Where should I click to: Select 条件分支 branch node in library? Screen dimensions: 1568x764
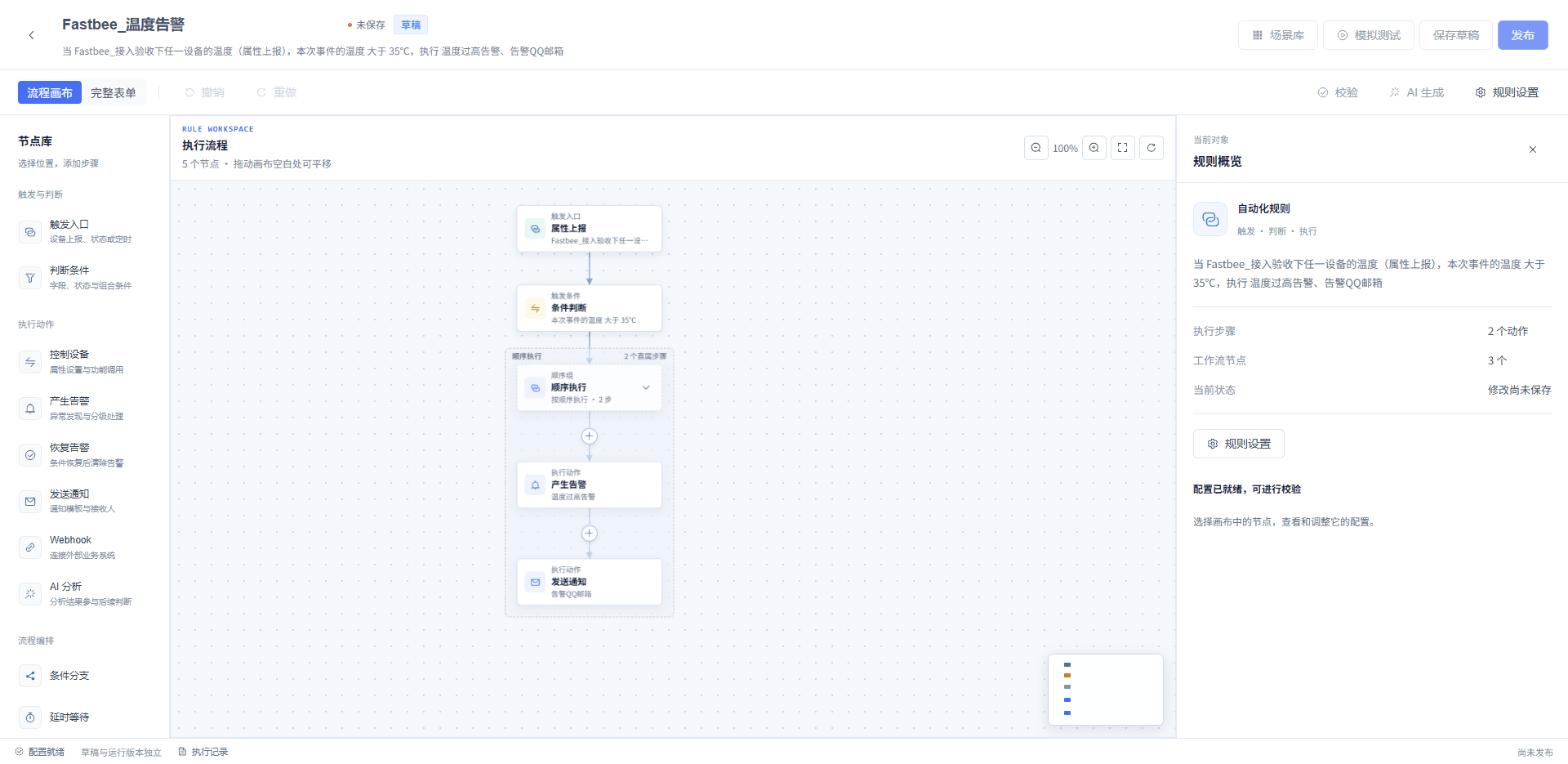coord(85,676)
